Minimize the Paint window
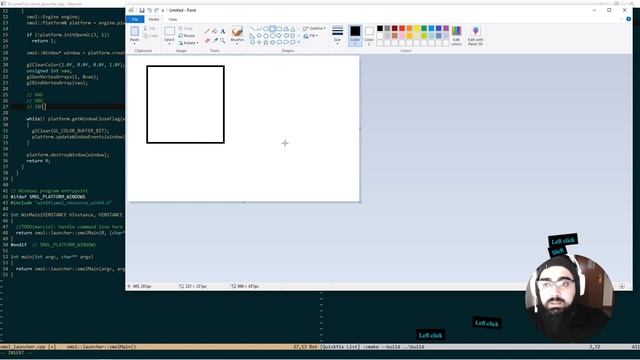Viewport: 640px width, 360px height. (x=594, y=10)
